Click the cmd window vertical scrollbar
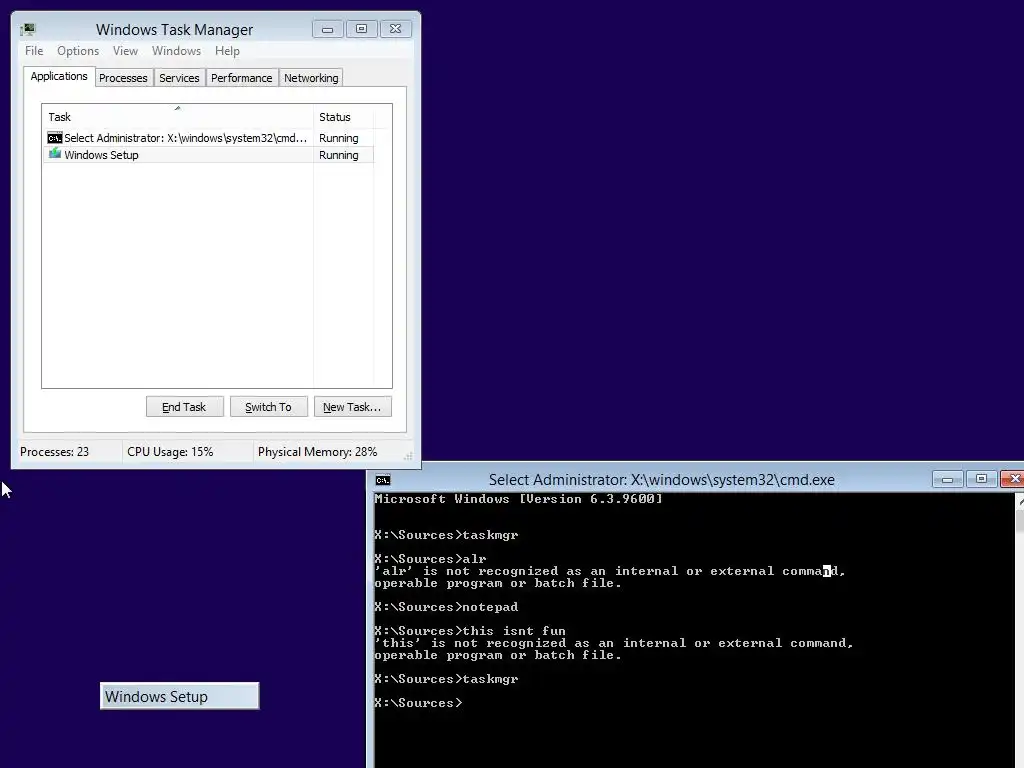Screen dimensions: 1024x768 (1019, 630)
